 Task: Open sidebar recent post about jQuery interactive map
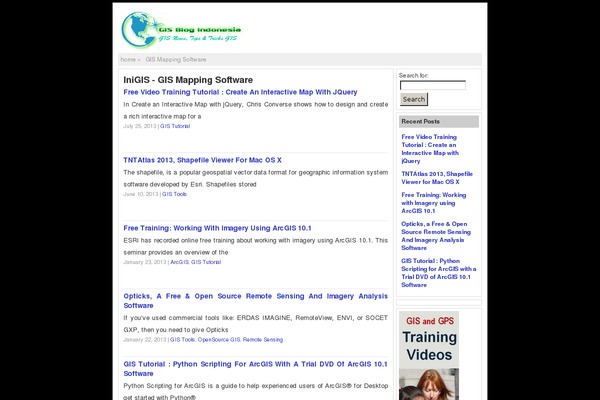tap(430, 149)
